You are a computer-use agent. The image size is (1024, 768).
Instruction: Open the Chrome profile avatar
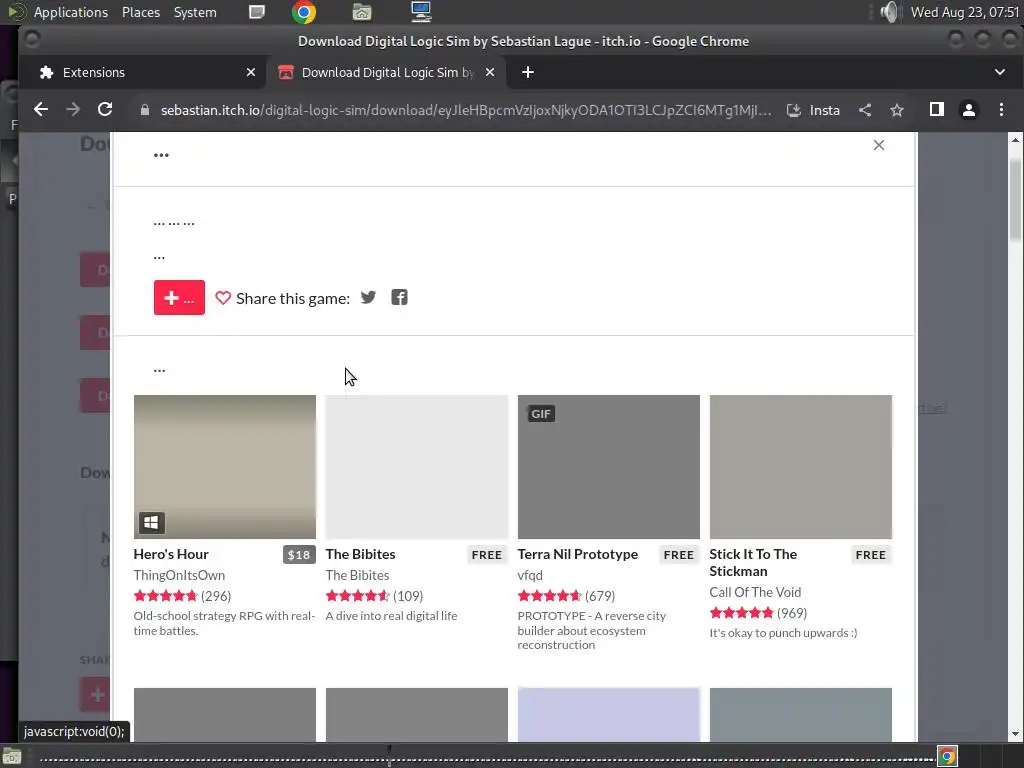968,110
